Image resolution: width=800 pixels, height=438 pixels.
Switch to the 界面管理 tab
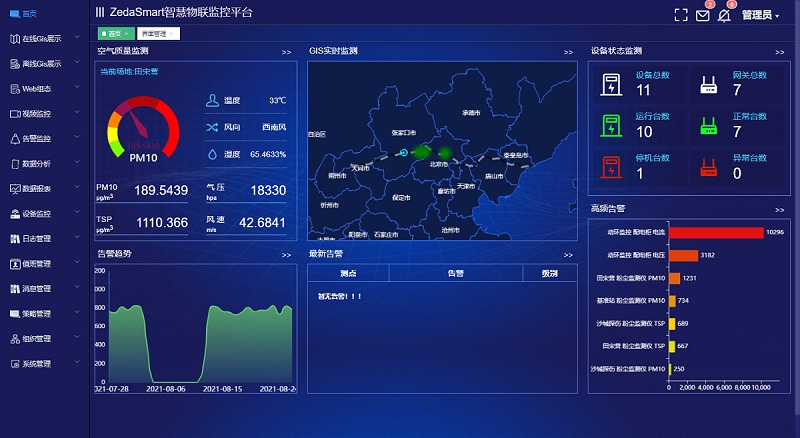tap(156, 33)
